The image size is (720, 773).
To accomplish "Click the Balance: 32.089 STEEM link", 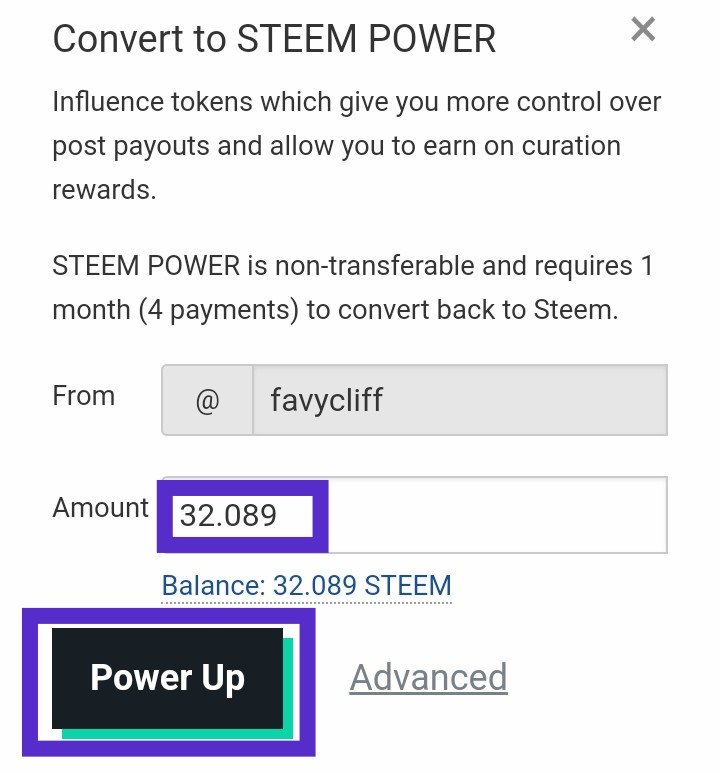I will [306, 585].
